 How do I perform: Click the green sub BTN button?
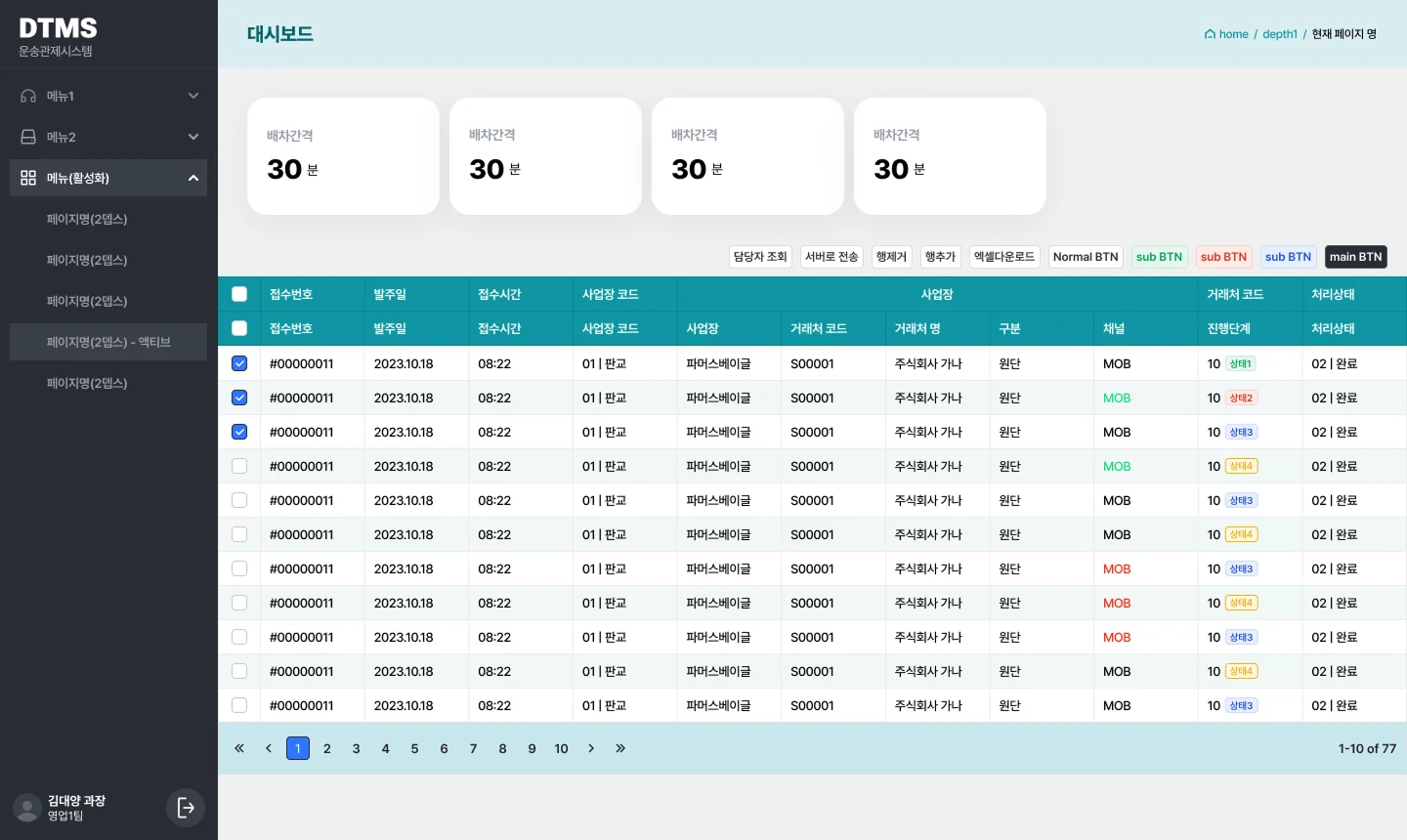coord(1159,257)
